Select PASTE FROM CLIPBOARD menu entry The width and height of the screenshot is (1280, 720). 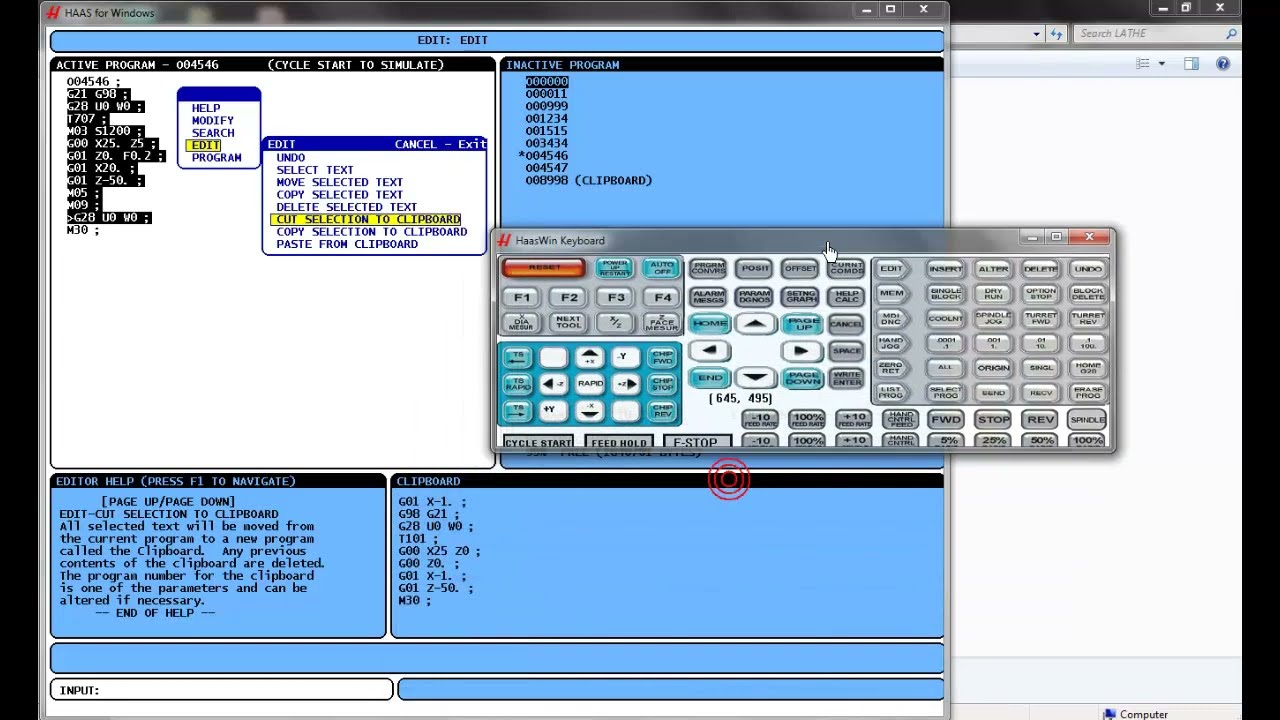(346, 244)
